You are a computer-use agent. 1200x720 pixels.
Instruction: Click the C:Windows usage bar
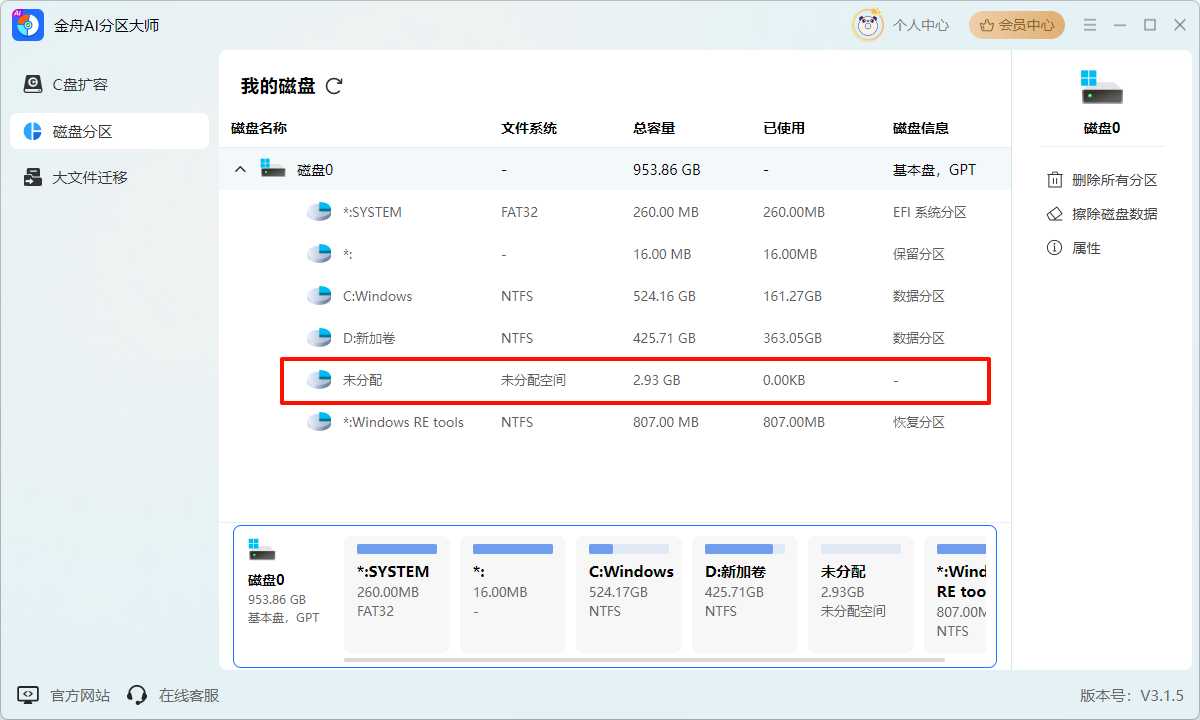point(629,549)
